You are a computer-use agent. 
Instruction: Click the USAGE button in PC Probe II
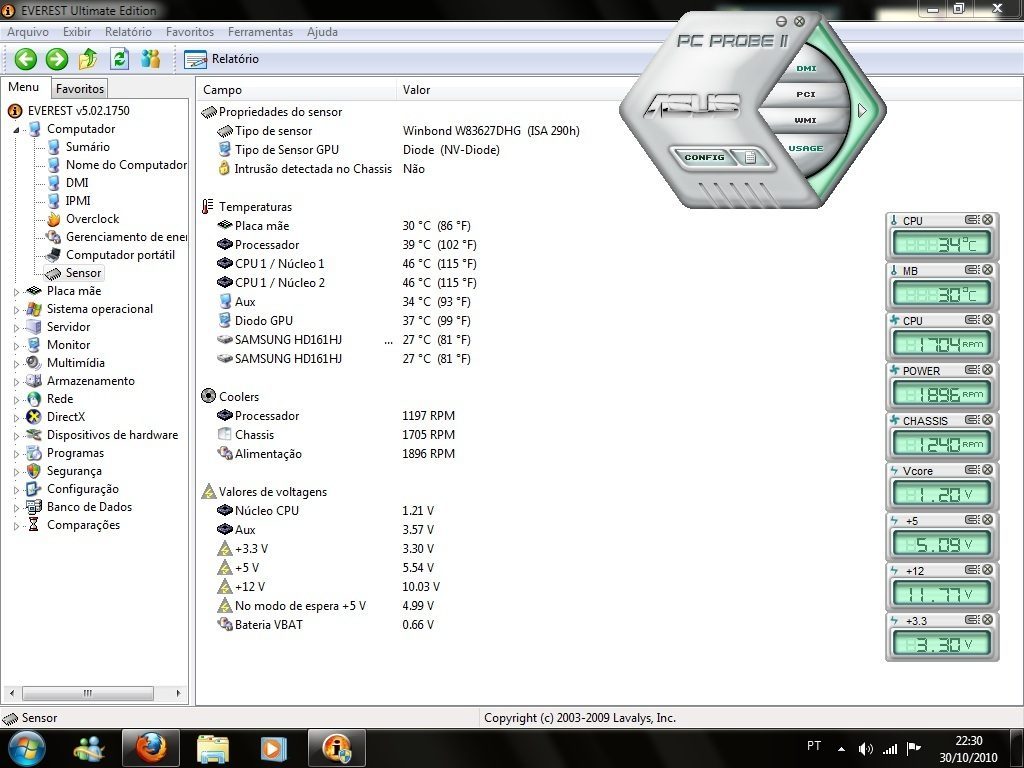[805, 148]
